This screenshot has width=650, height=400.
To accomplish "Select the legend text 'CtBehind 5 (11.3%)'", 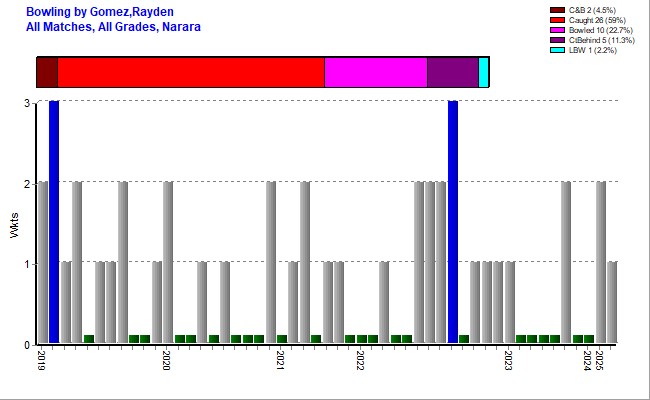I will [601, 40].
